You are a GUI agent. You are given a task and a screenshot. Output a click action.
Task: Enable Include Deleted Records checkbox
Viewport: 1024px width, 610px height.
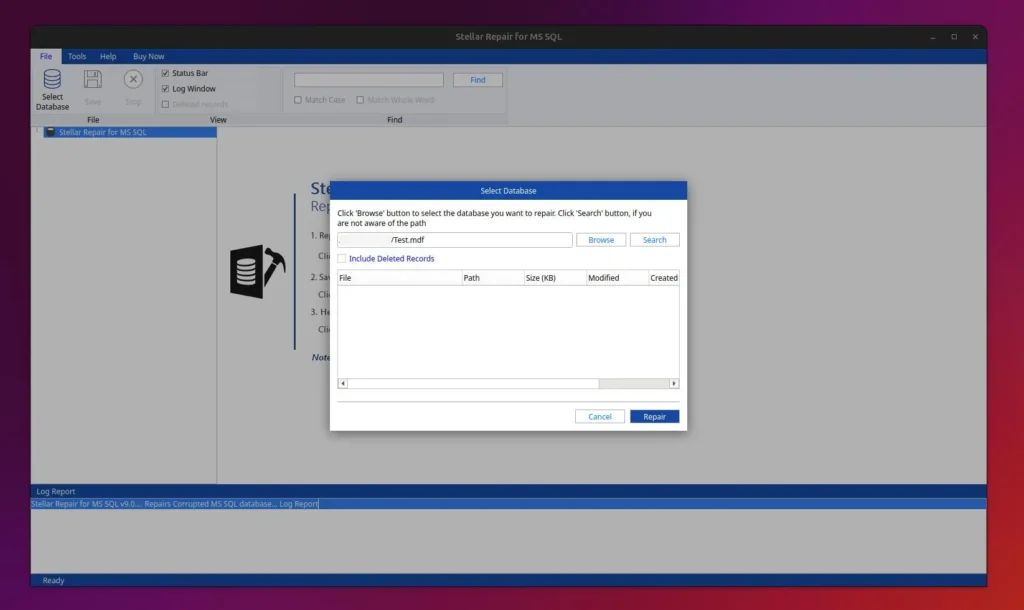[342, 259]
